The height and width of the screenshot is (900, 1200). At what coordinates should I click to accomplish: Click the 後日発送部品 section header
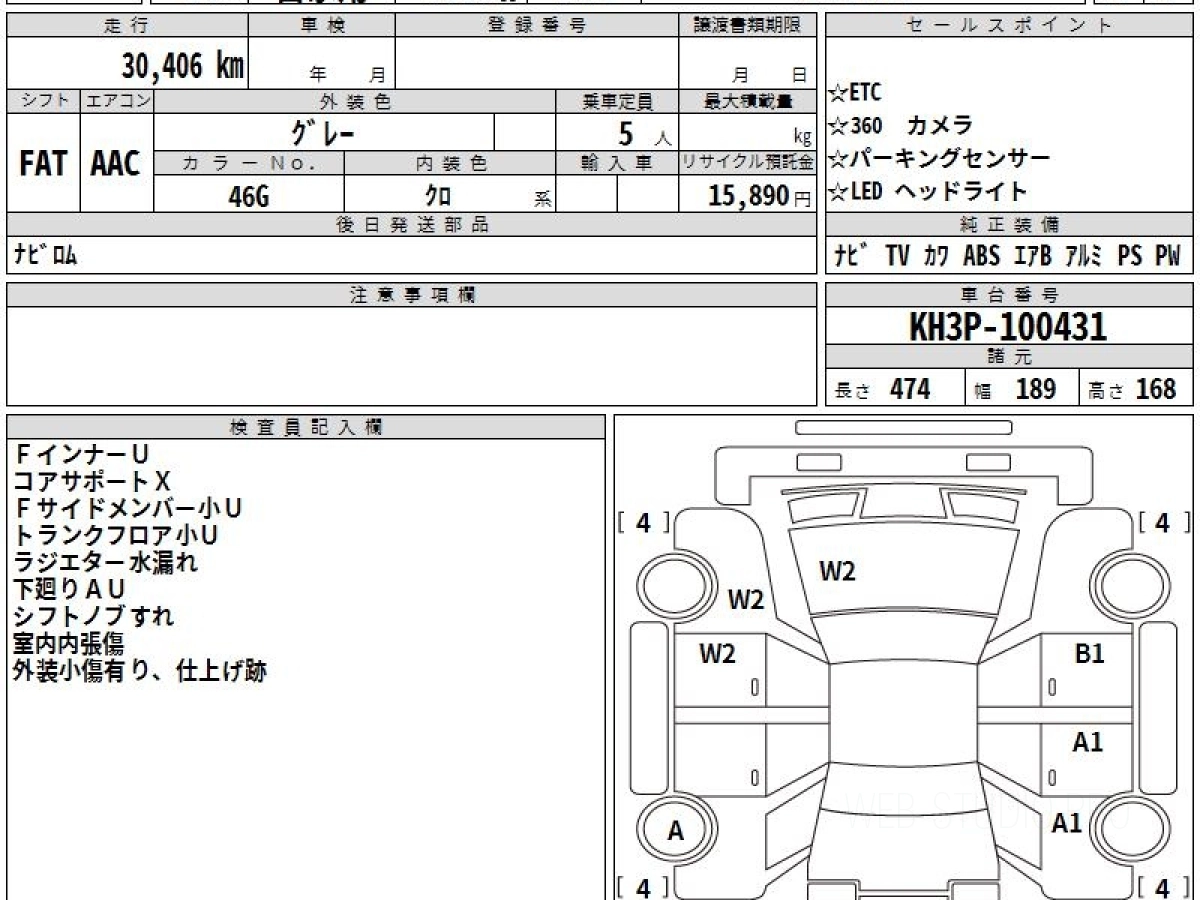[411, 225]
